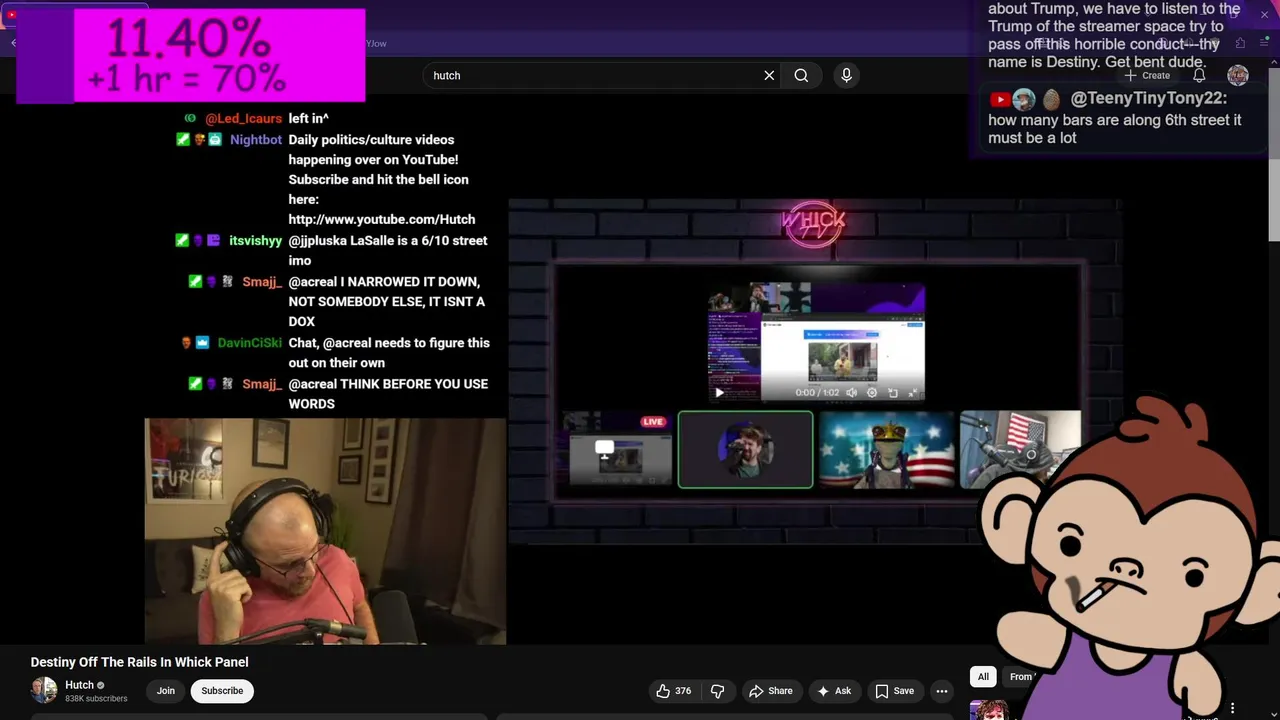The height and width of the screenshot is (720, 1280).
Task: Click the Nightbot username in chat
Action: tap(256, 140)
